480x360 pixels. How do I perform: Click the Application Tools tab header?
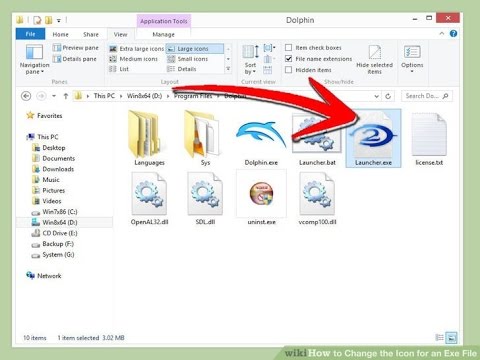[164, 21]
